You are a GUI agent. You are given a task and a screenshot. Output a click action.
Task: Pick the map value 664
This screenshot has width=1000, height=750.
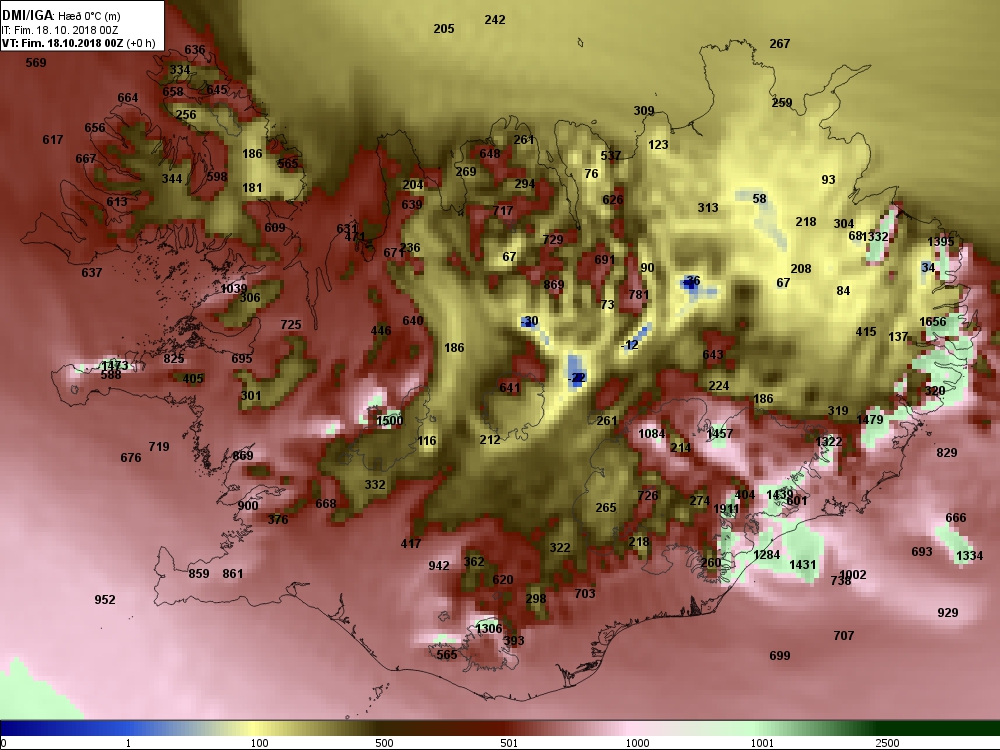[128, 98]
